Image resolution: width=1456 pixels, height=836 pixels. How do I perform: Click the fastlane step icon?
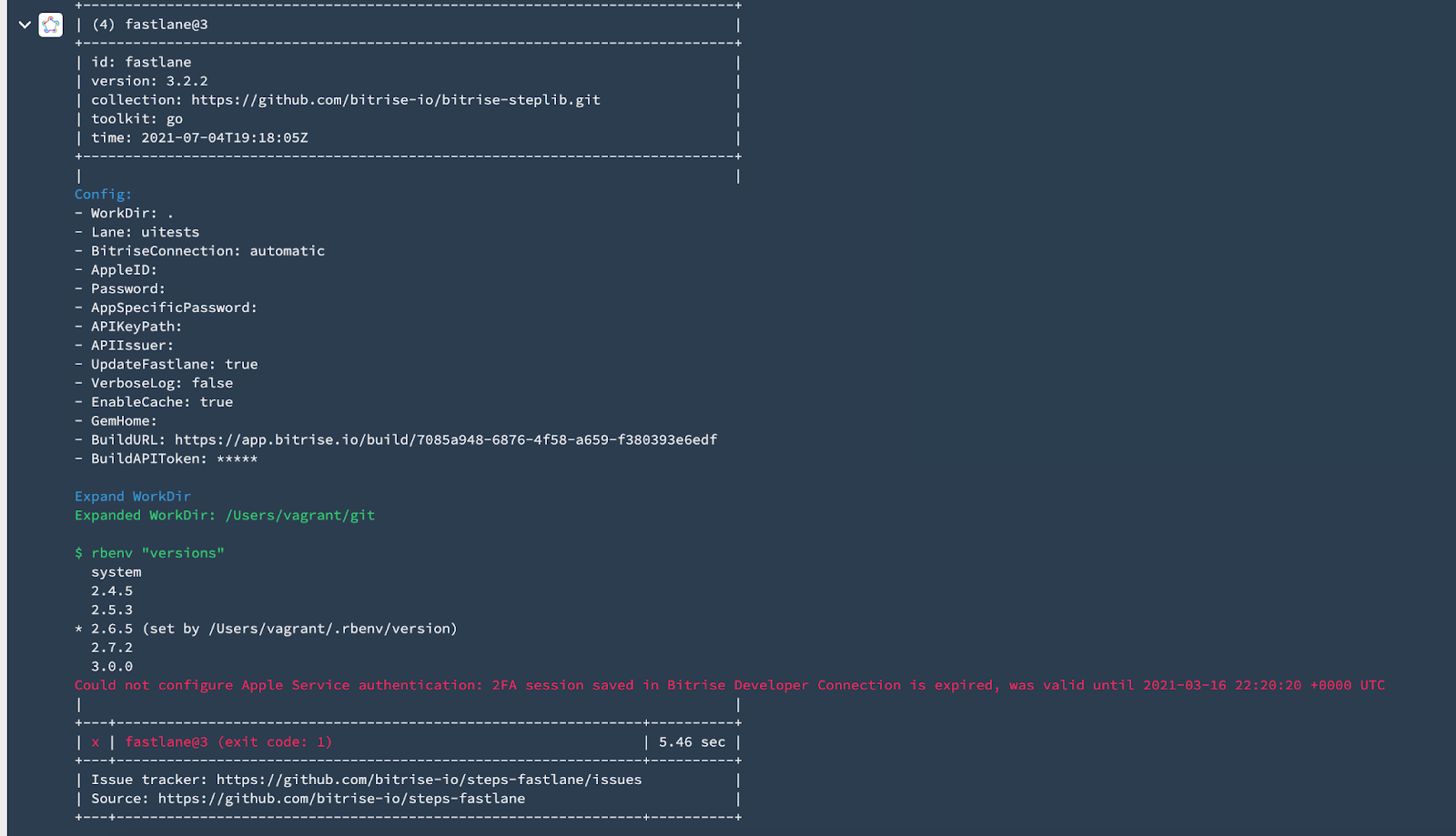point(51,25)
